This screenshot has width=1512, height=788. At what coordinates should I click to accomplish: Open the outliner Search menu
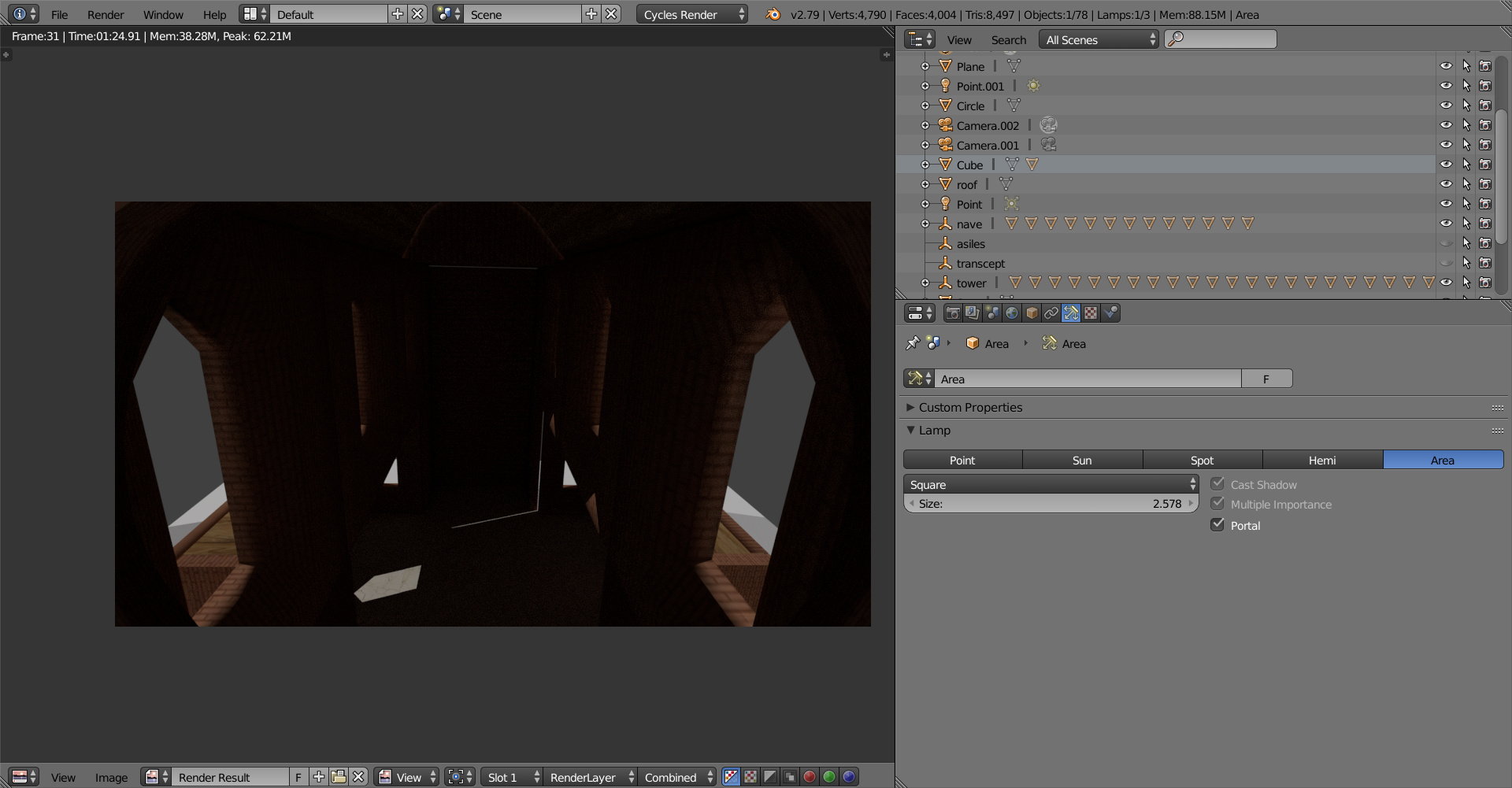[x=1008, y=39]
